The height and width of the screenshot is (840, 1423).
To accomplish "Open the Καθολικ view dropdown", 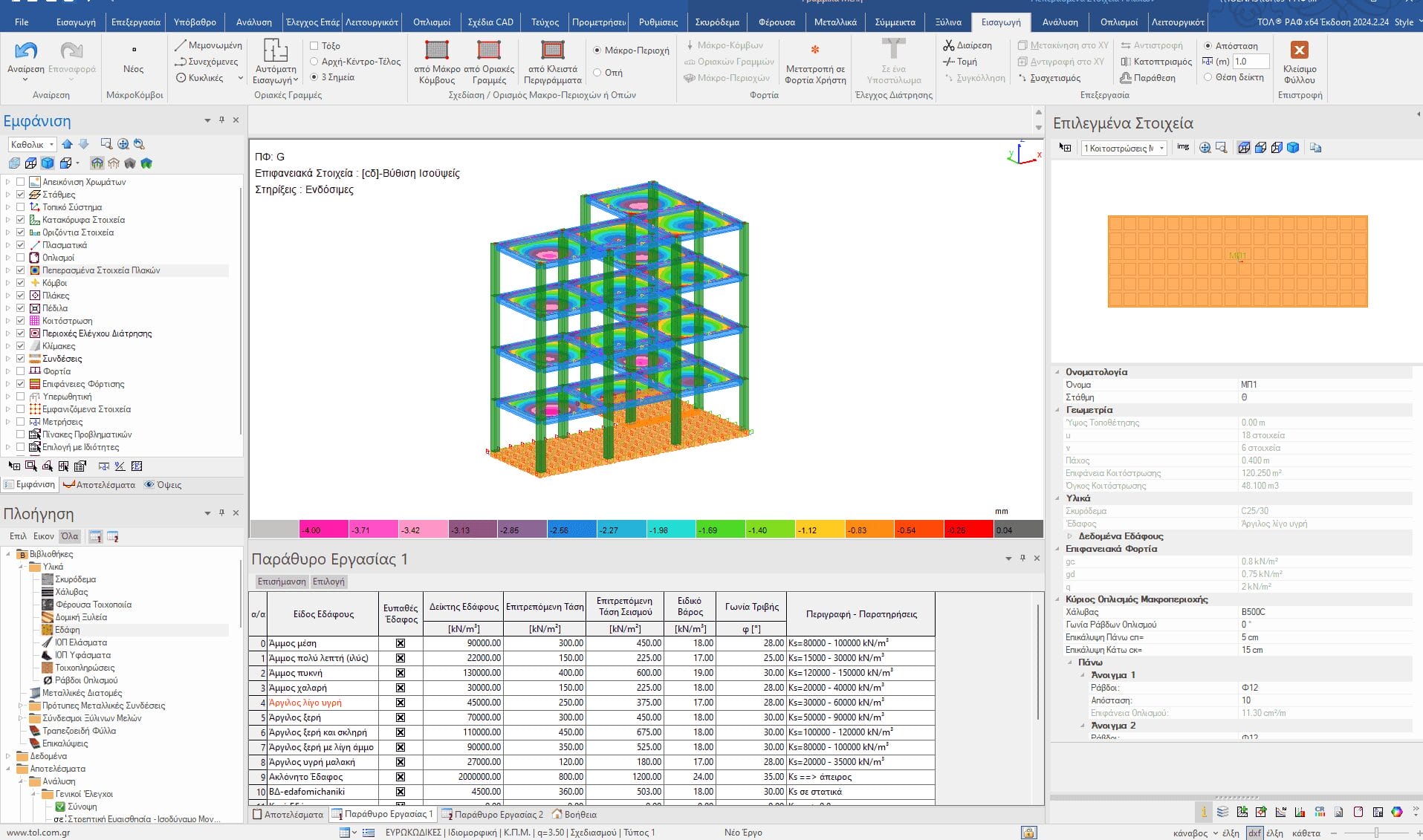I will tap(32, 145).
